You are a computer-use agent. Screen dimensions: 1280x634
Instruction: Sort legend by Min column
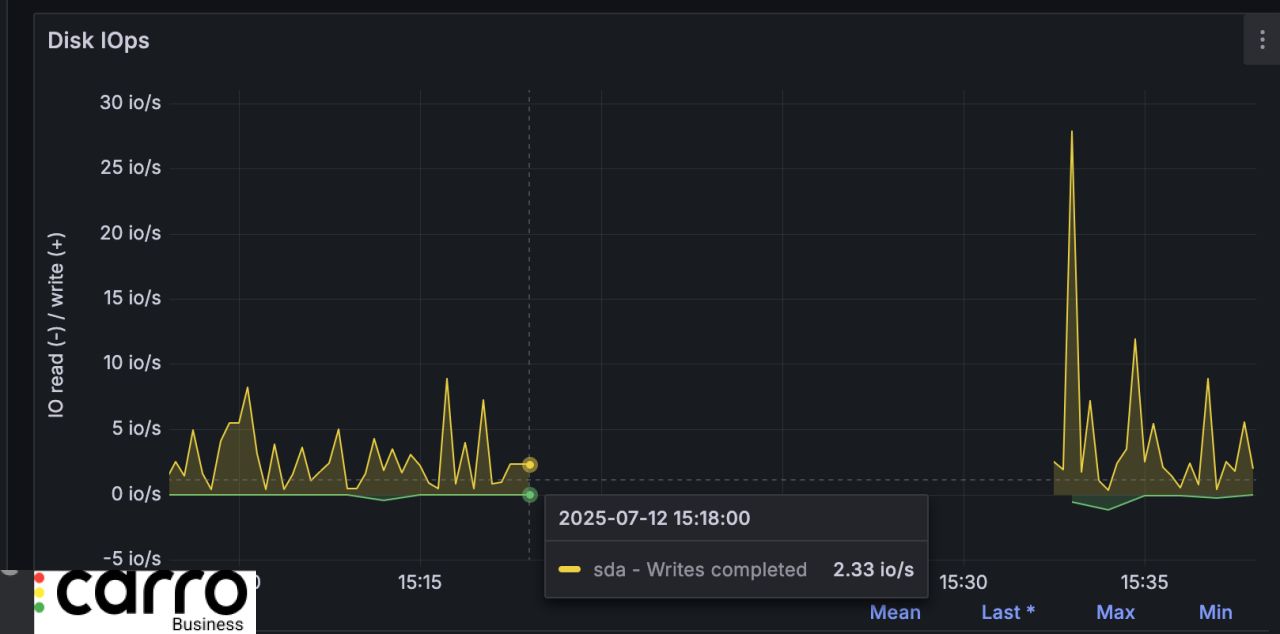point(1215,612)
